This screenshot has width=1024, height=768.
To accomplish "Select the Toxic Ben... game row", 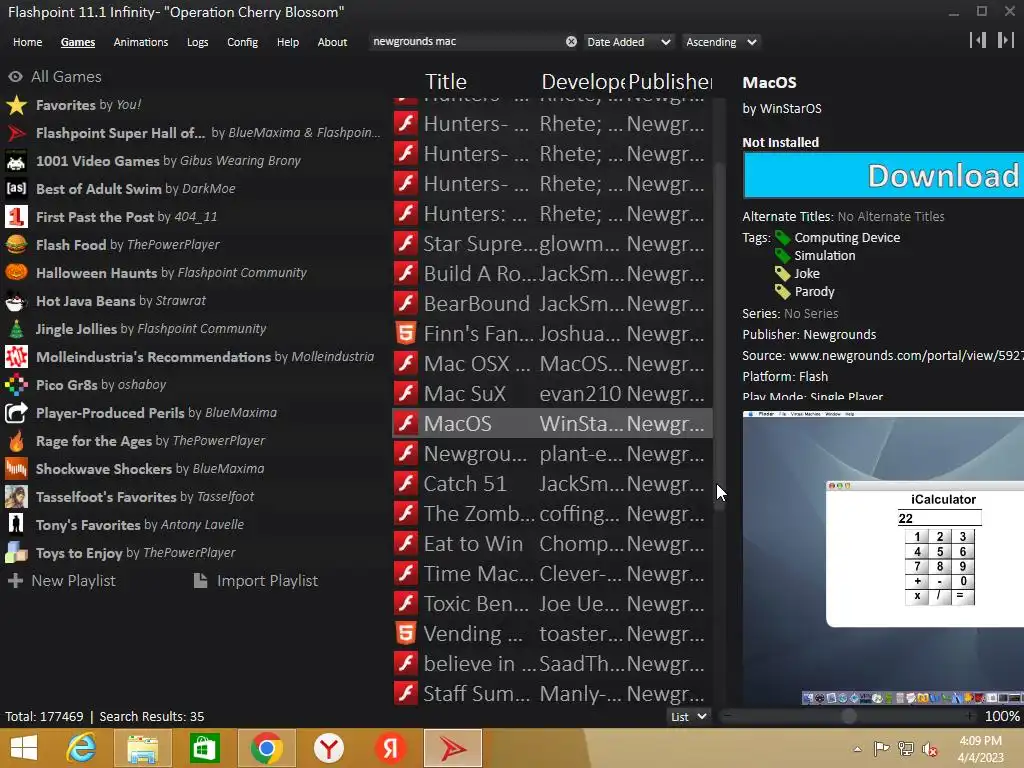I will (552, 603).
